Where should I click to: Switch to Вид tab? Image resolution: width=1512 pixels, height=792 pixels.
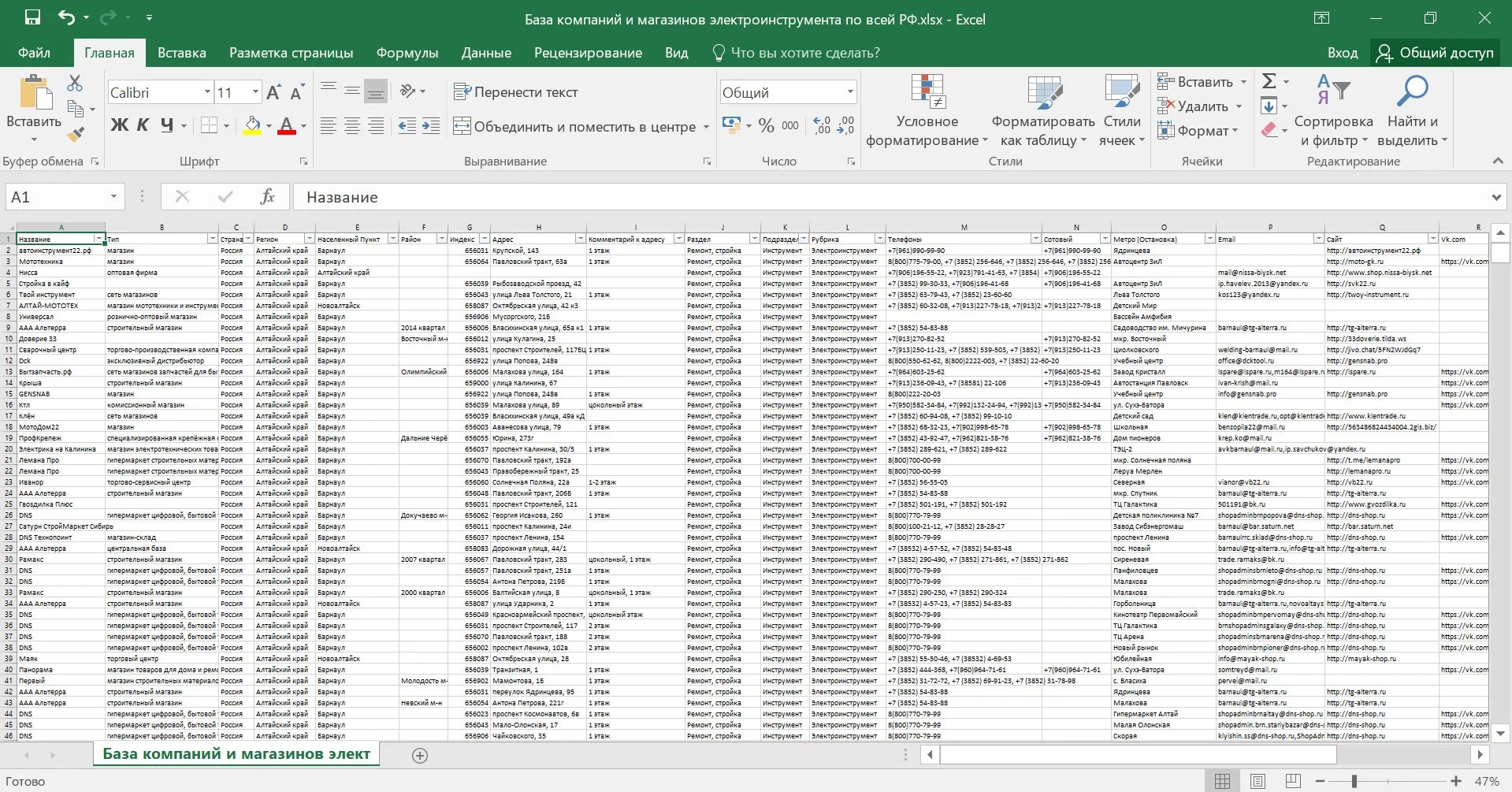[676, 53]
